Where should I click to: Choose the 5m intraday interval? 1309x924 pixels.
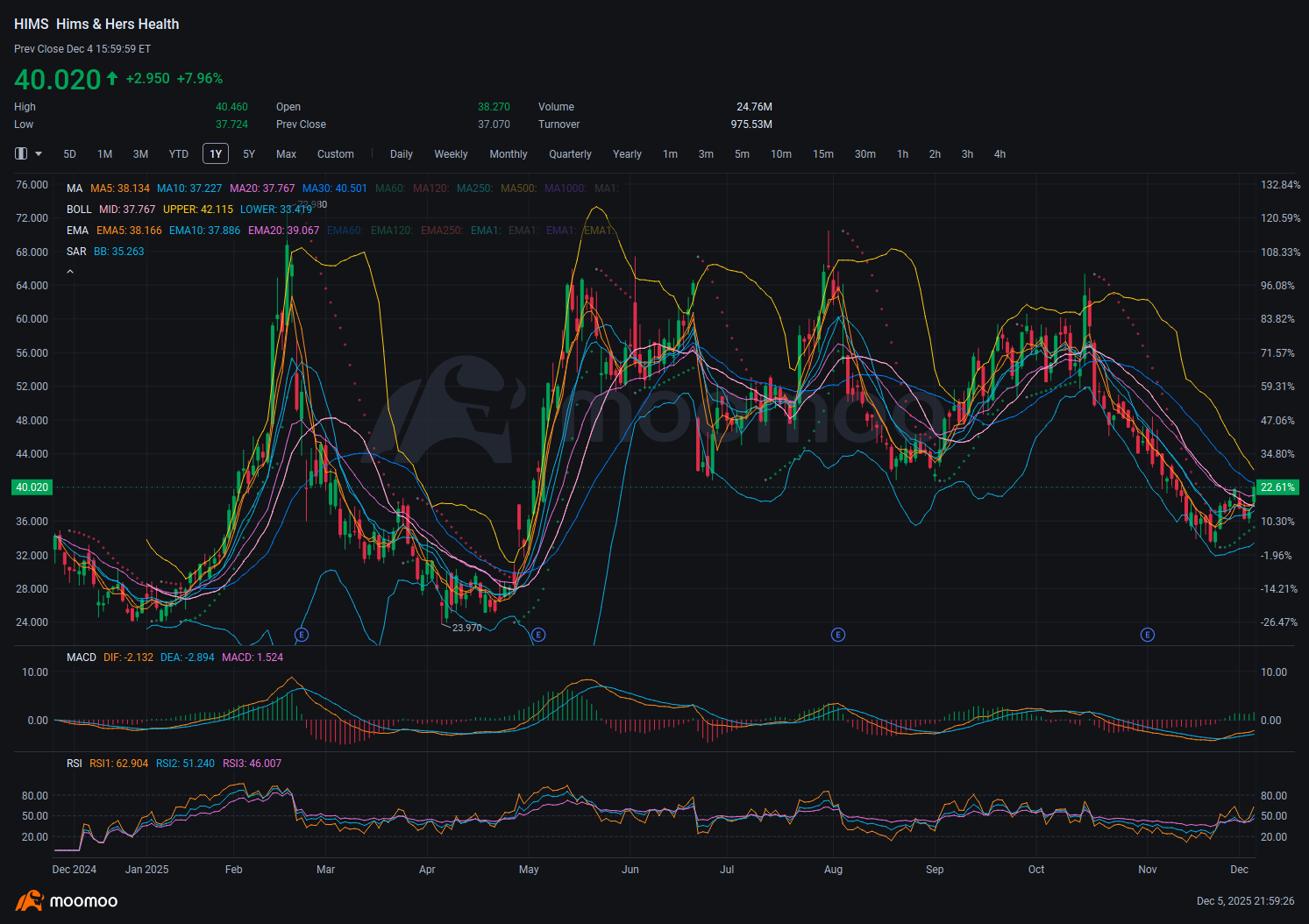click(x=743, y=154)
